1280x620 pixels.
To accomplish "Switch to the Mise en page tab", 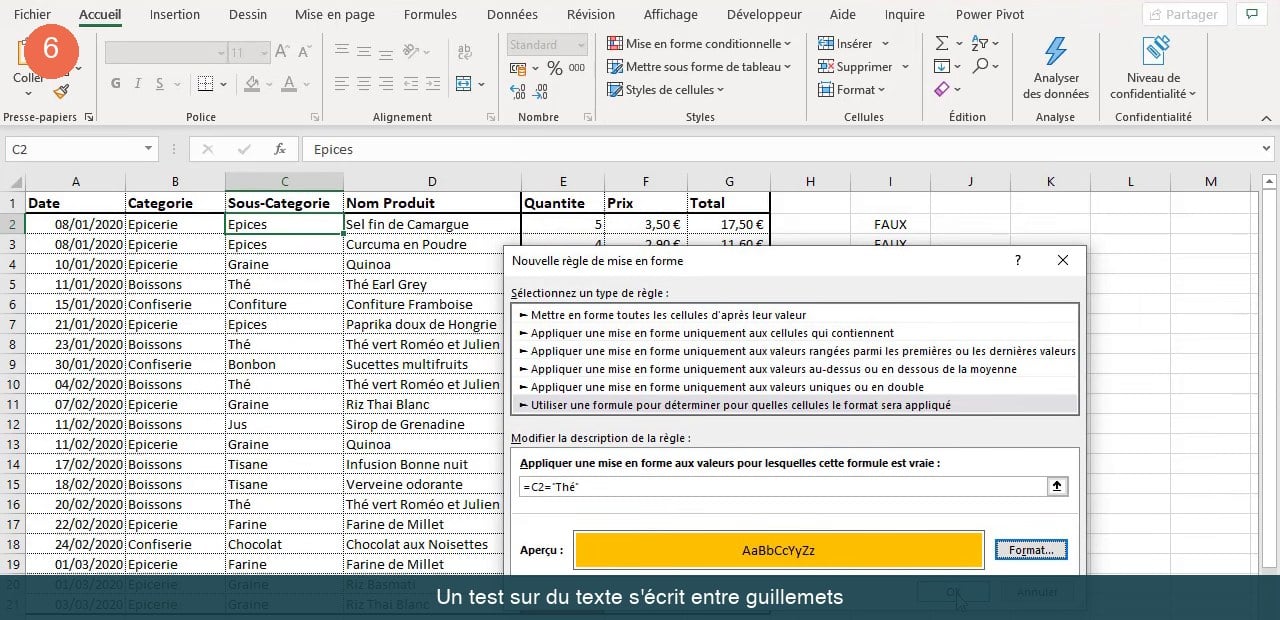I will click(335, 14).
